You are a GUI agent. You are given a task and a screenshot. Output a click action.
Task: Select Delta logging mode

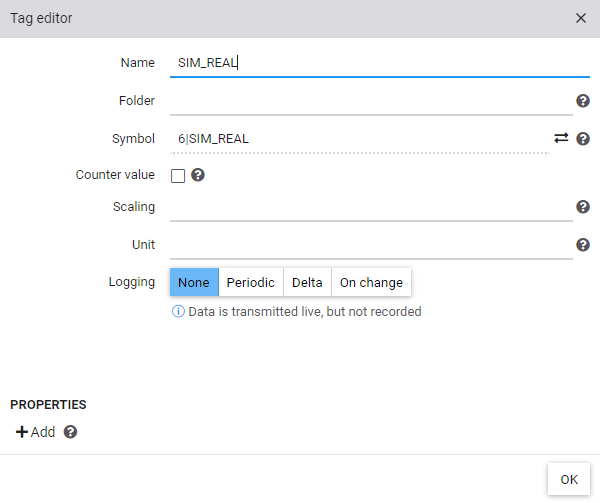(307, 282)
